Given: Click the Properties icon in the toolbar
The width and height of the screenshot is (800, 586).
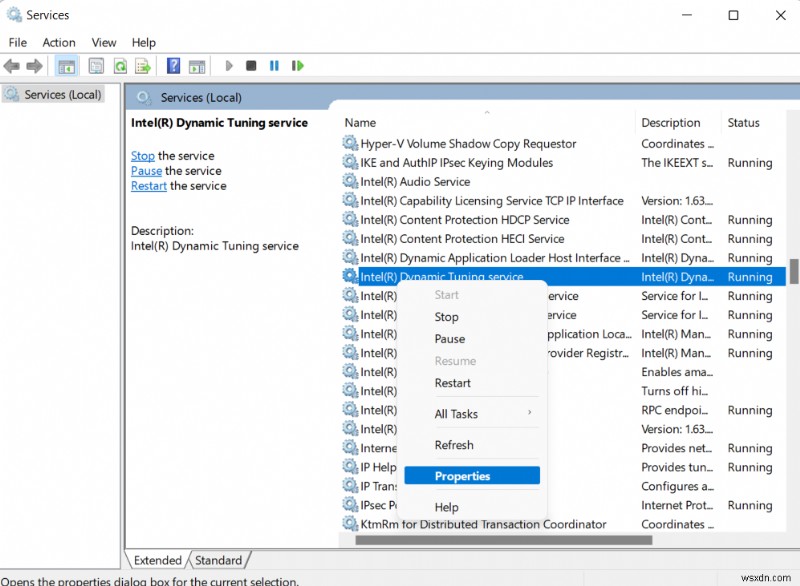Looking at the screenshot, I should tap(95, 66).
